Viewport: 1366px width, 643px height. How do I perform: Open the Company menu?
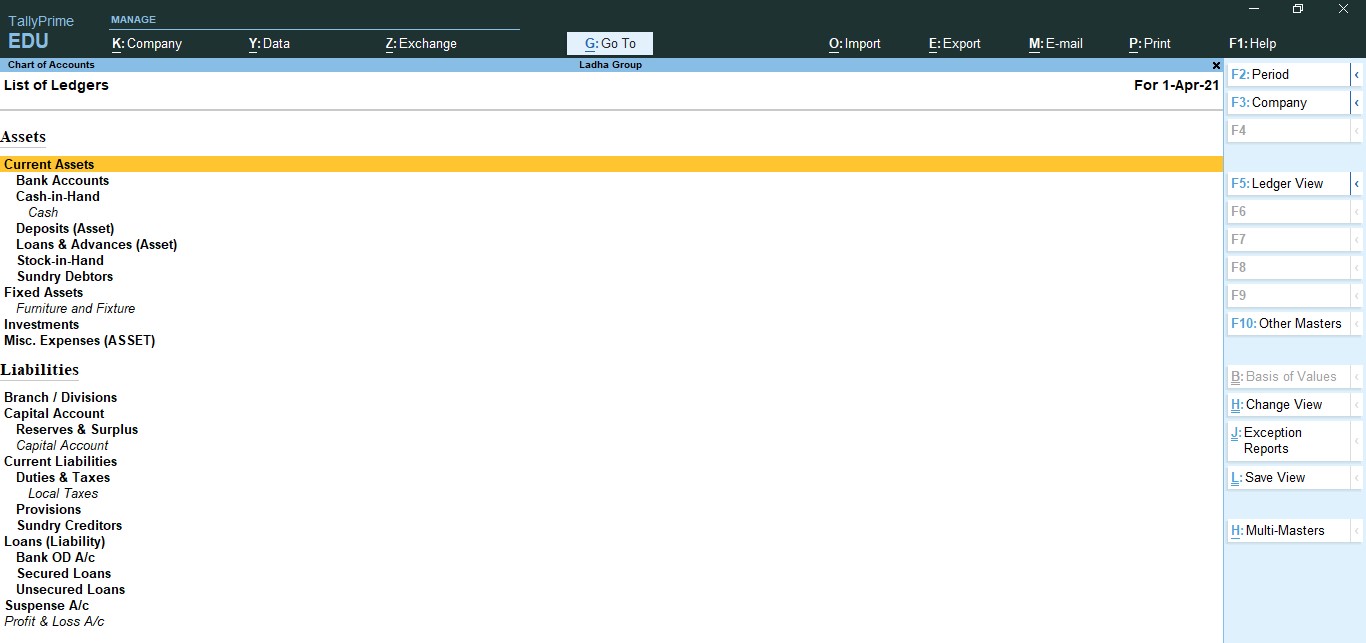147,44
